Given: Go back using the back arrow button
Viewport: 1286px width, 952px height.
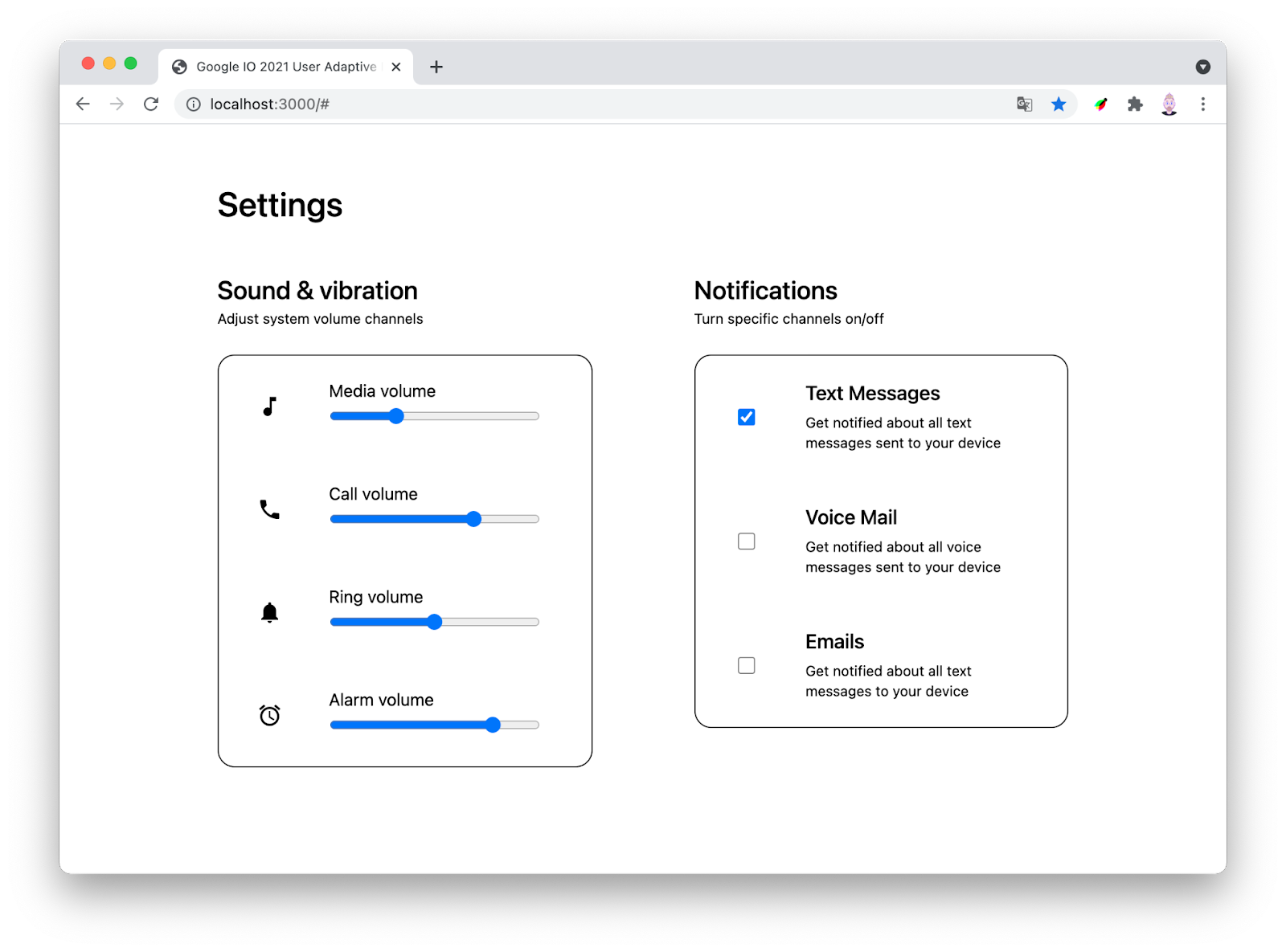Looking at the screenshot, I should coord(83,104).
